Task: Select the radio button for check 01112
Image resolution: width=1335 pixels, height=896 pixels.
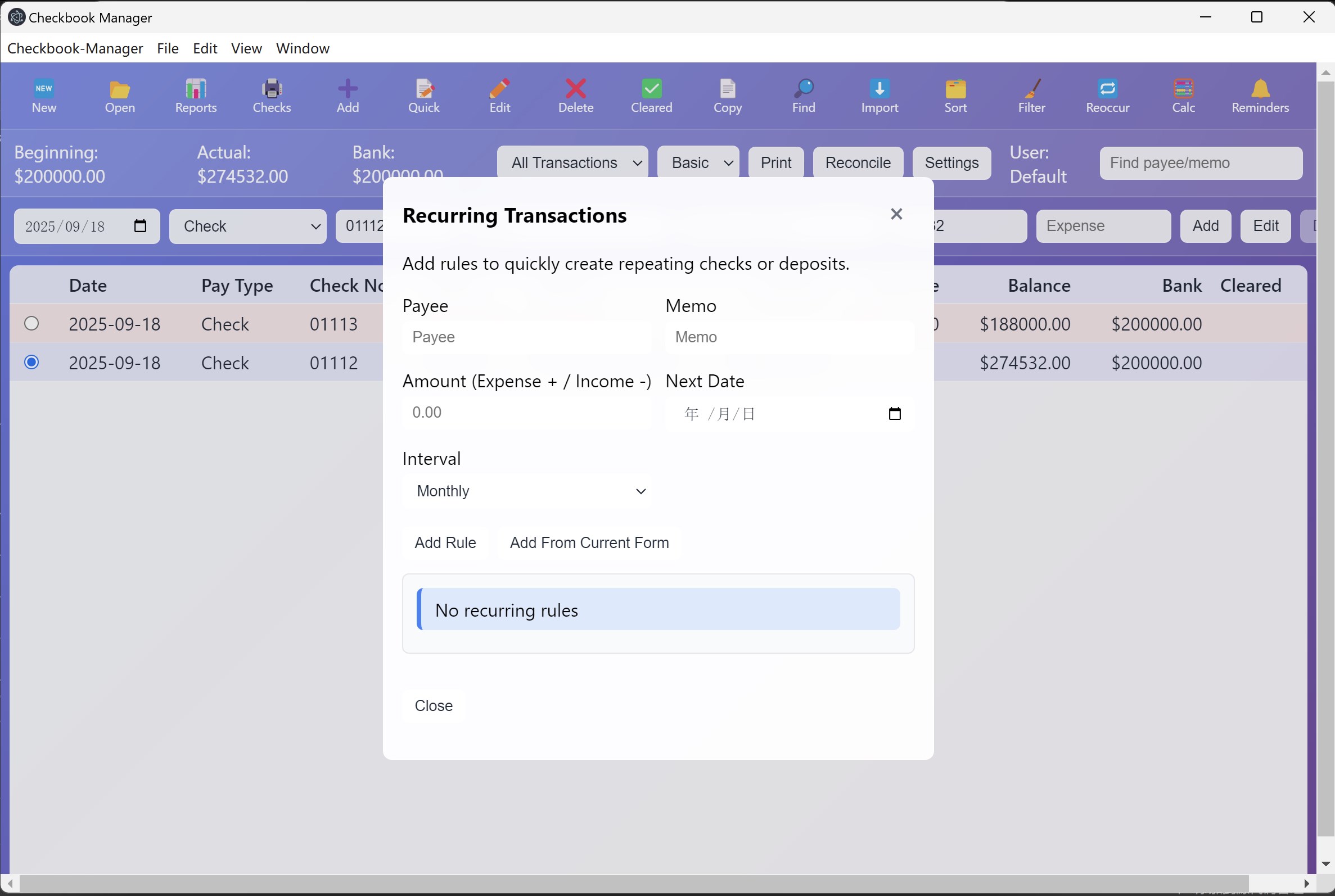Action: pos(32,361)
